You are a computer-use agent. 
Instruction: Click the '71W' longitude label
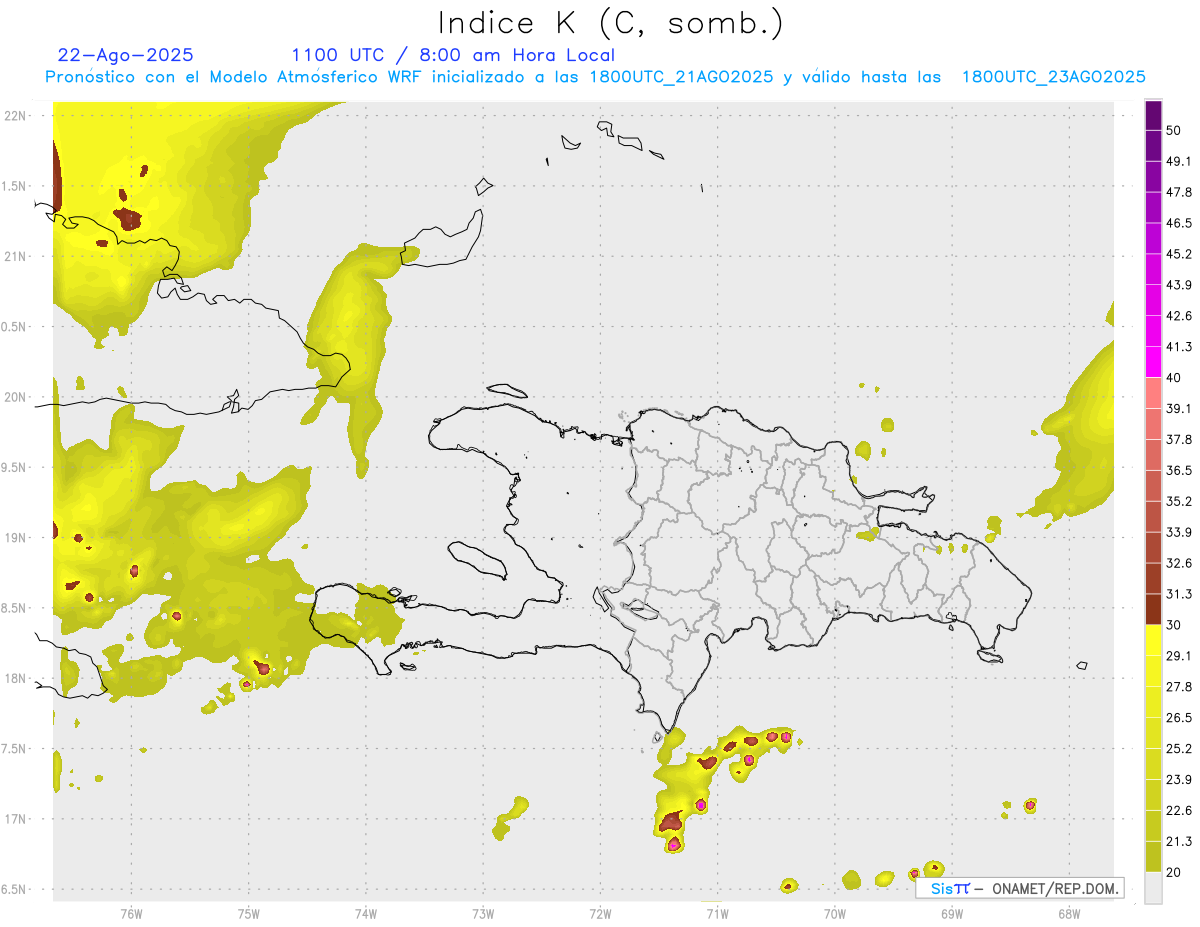click(717, 913)
